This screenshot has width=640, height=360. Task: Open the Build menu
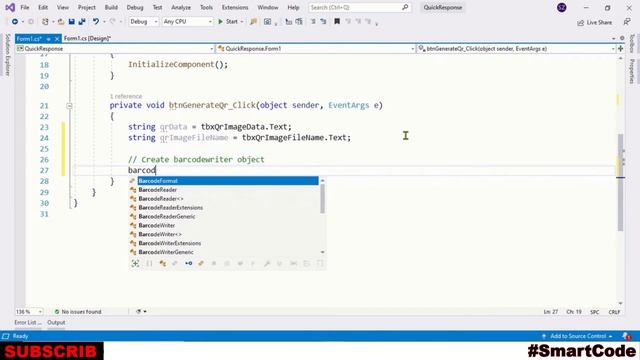(111, 7)
